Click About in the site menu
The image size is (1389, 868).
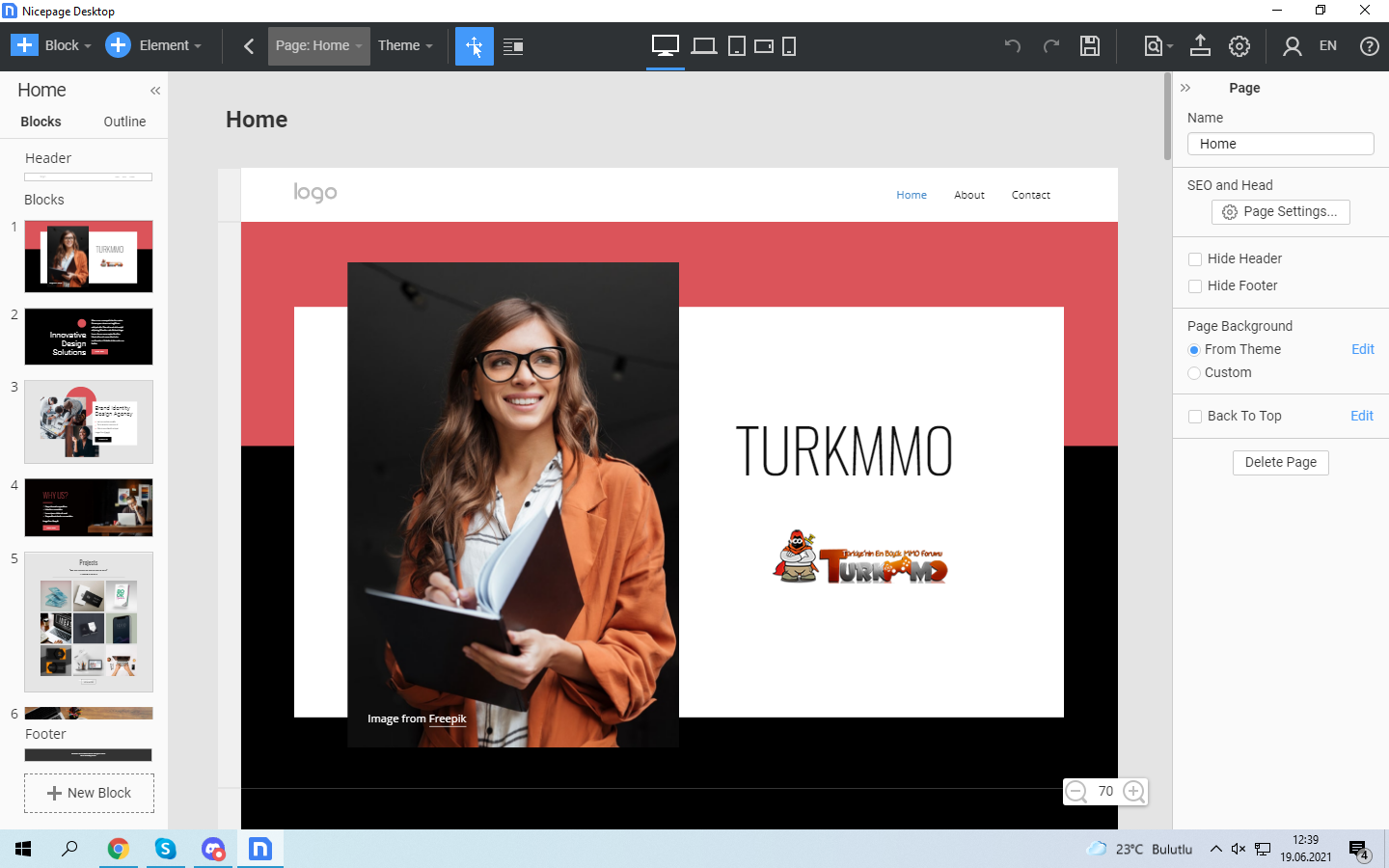coord(969,195)
